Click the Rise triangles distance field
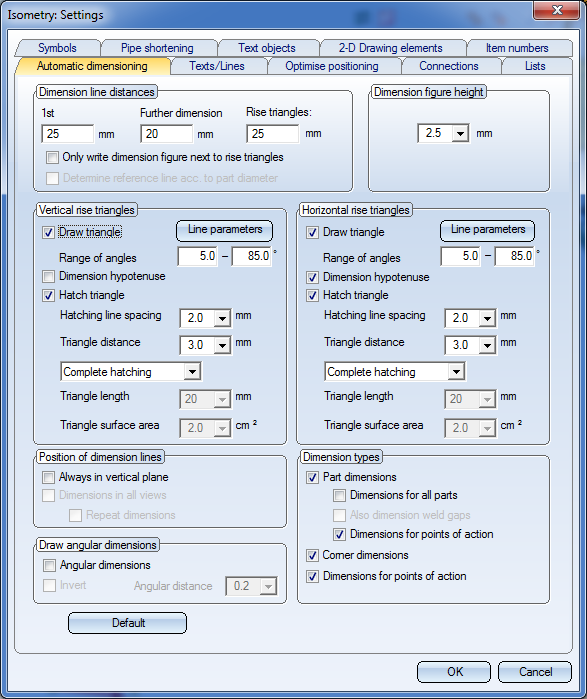The height and width of the screenshot is (699, 587). click(x=273, y=134)
